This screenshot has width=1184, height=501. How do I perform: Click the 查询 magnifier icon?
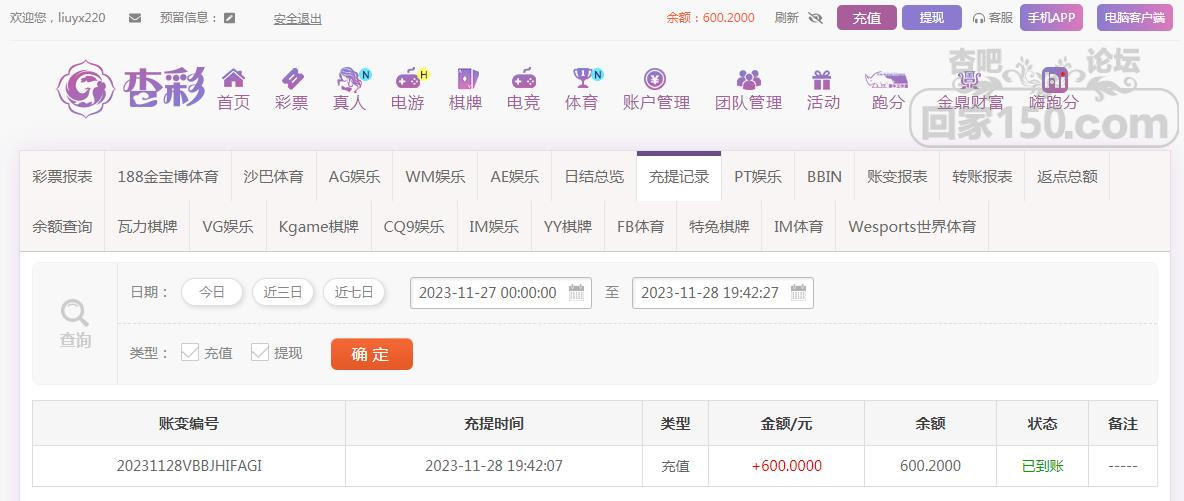coord(75,312)
